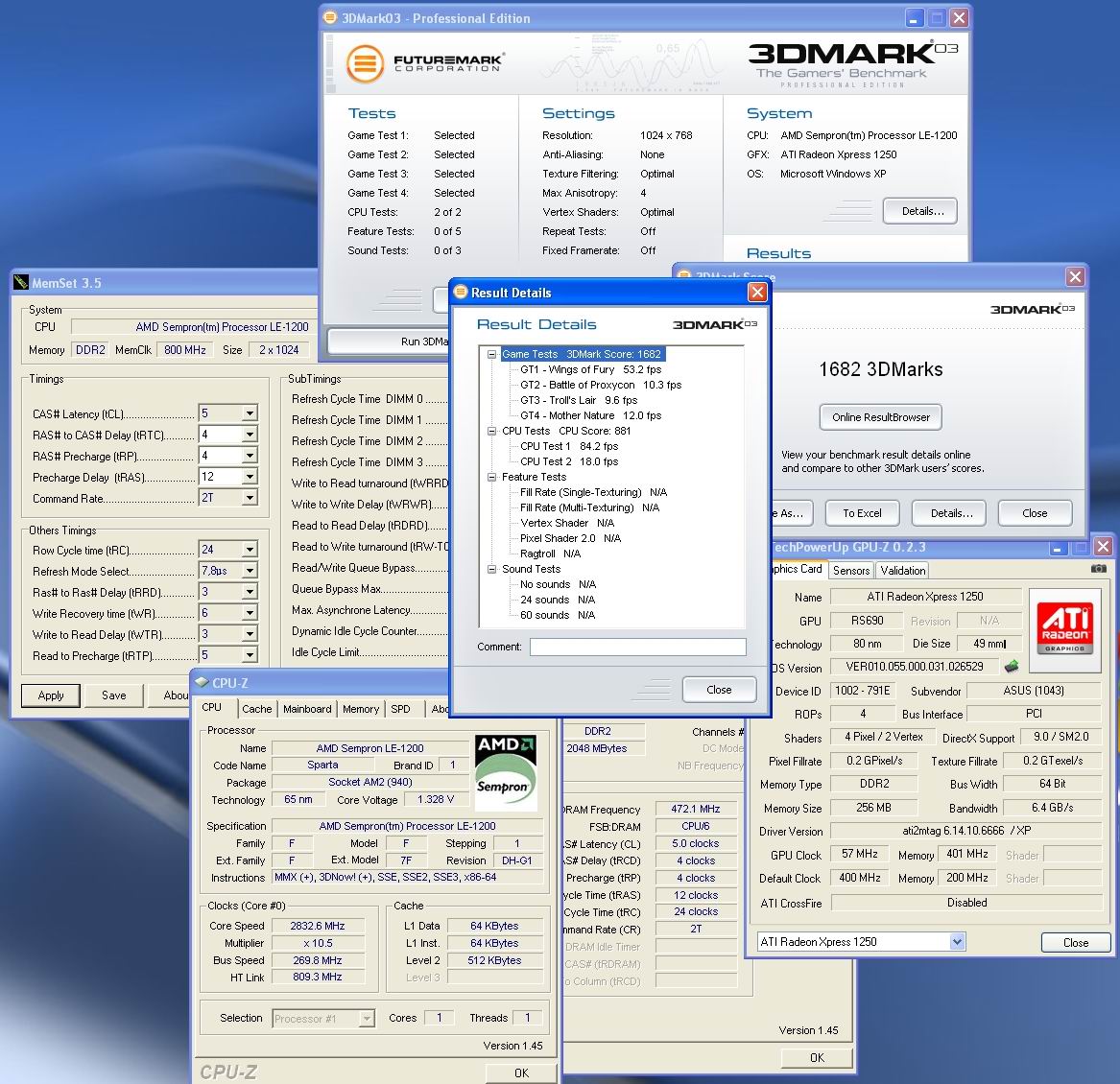Viewport: 1120px width, 1084px height.
Task: Select the Game Tests 3DMark Score row
Action: (582, 353)
